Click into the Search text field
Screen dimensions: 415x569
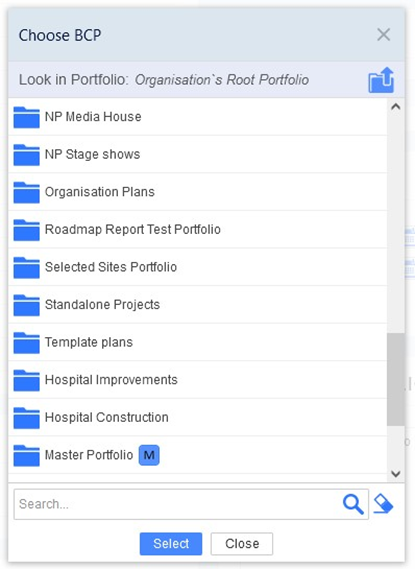coord(178,504)
